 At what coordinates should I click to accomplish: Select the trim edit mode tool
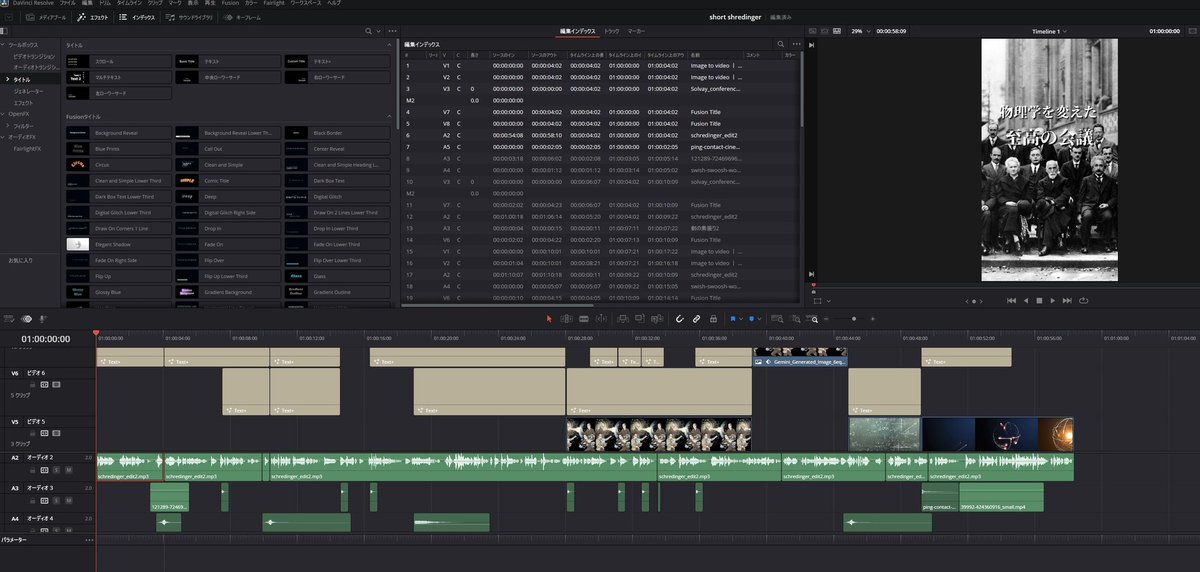(x=567, y=318)
